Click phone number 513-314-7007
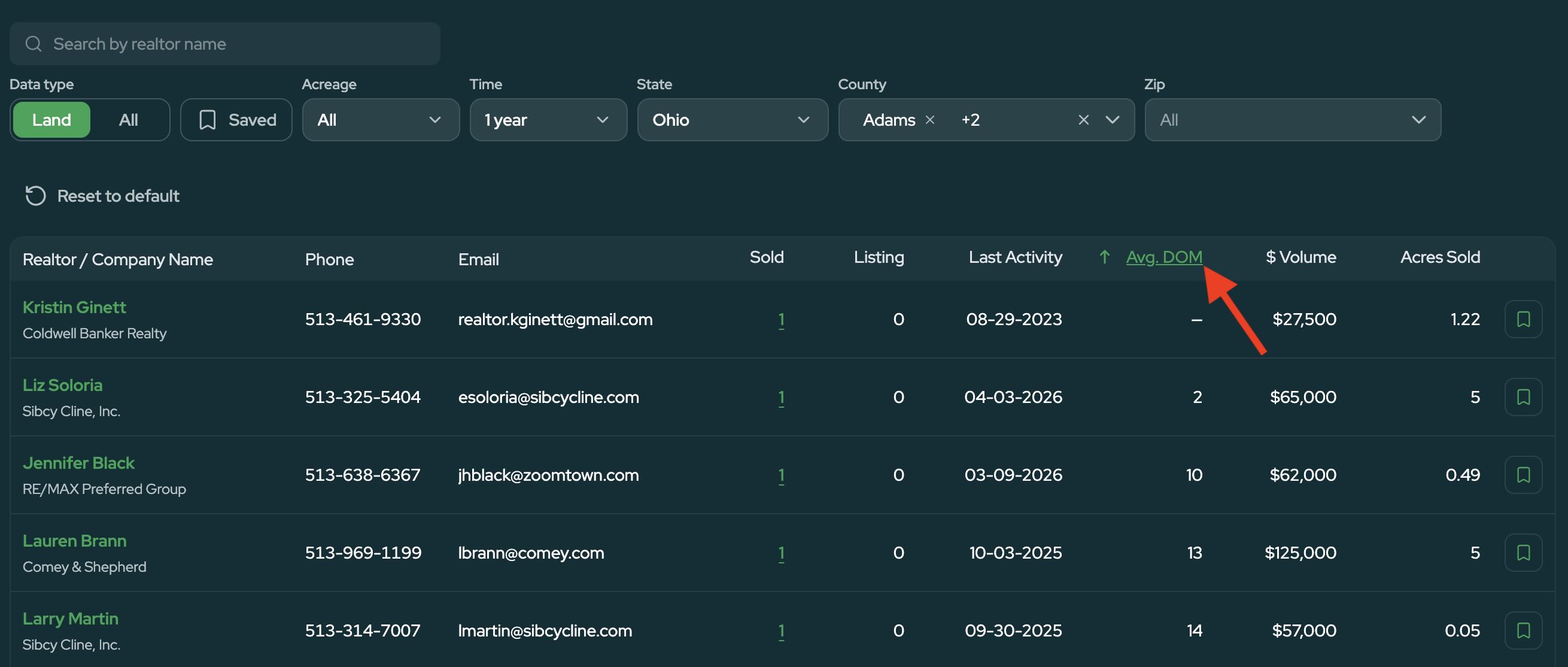 tap(363, 630)
